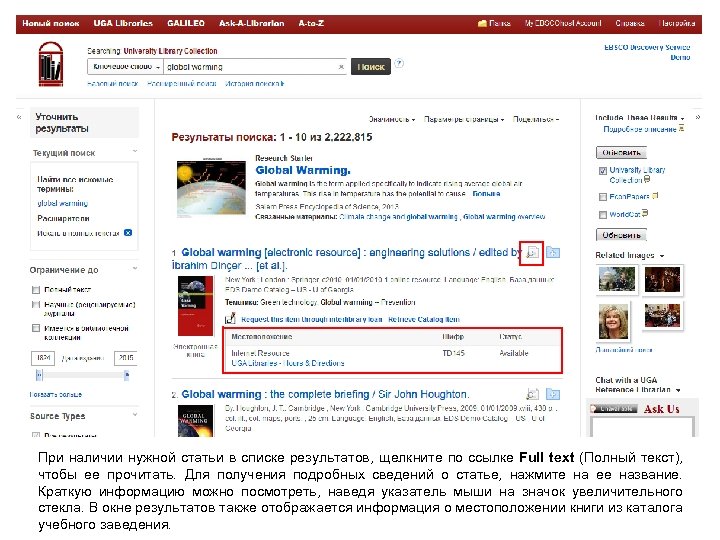Open the Folder icon in the top bar
The width and height of the screenshot is (720, 540).
pyautogui.click(x=482, y=23)
